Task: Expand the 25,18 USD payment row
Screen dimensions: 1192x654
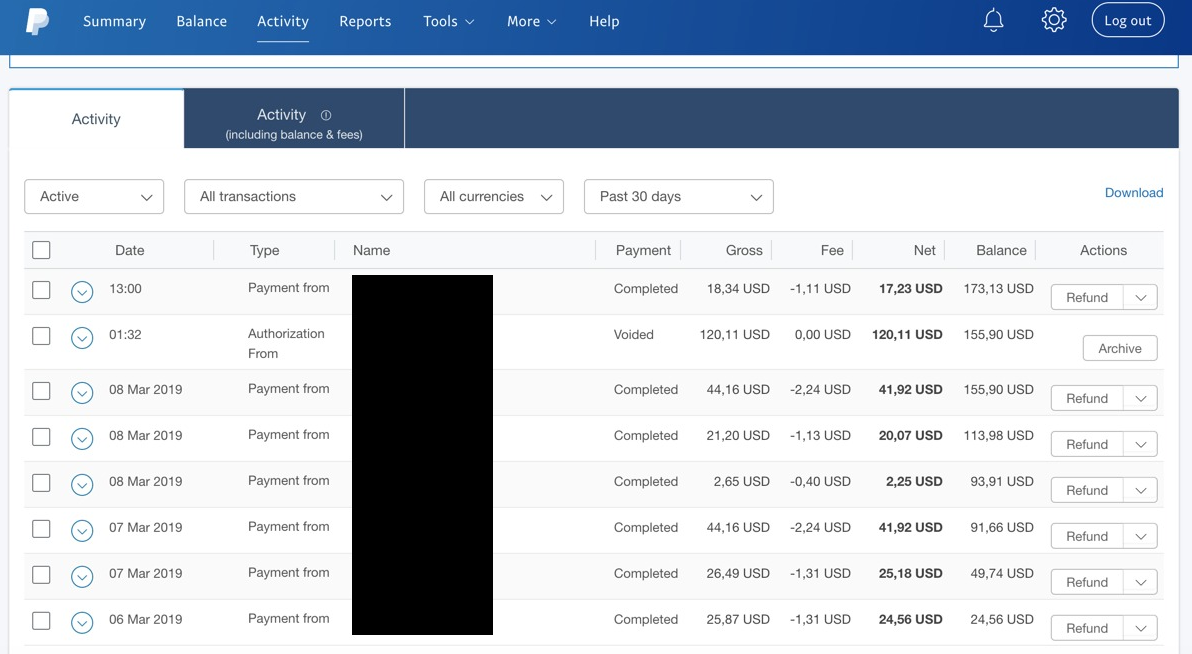Action: tap(82, 576)
